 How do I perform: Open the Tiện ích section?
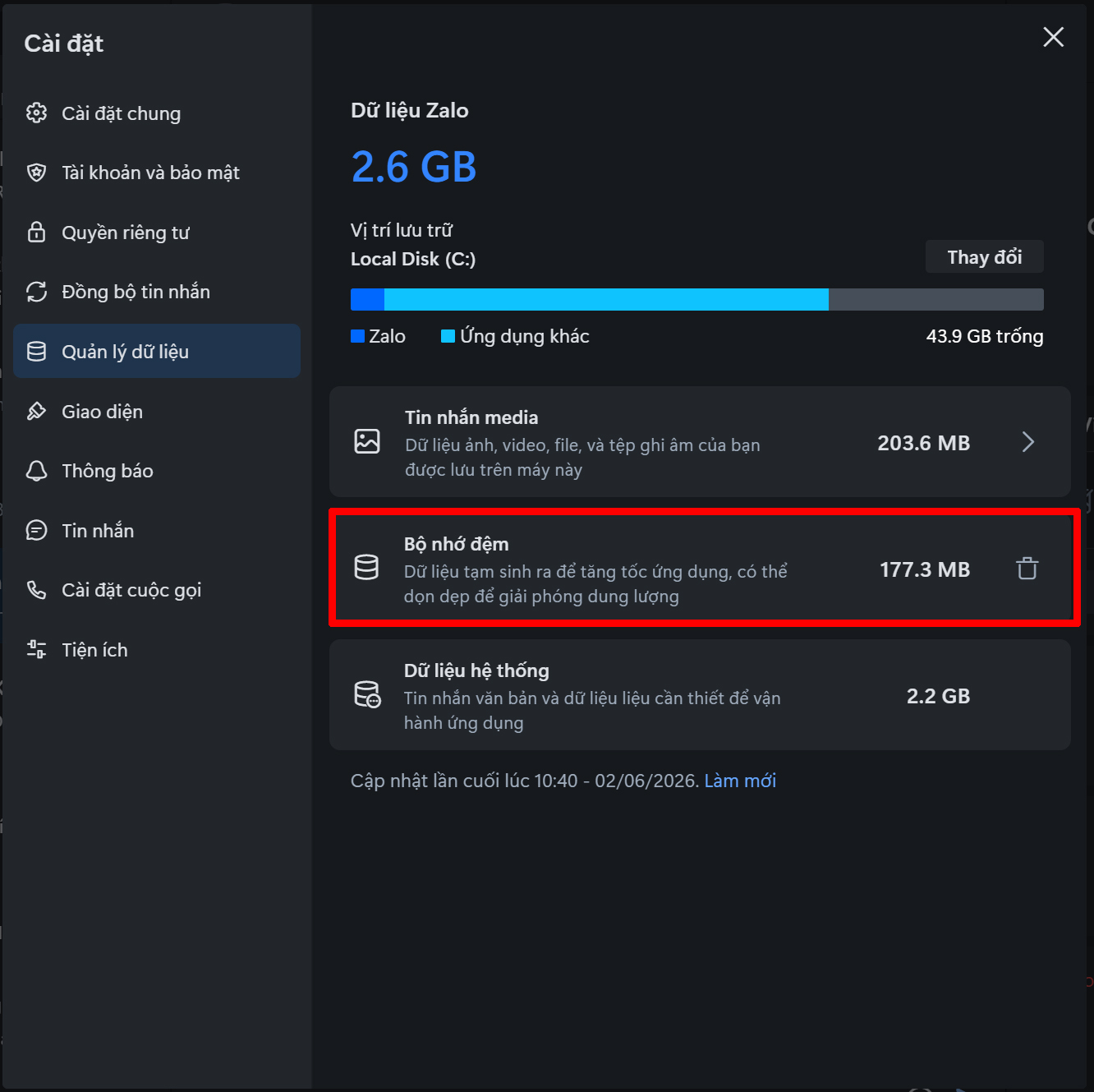point(157,649)
